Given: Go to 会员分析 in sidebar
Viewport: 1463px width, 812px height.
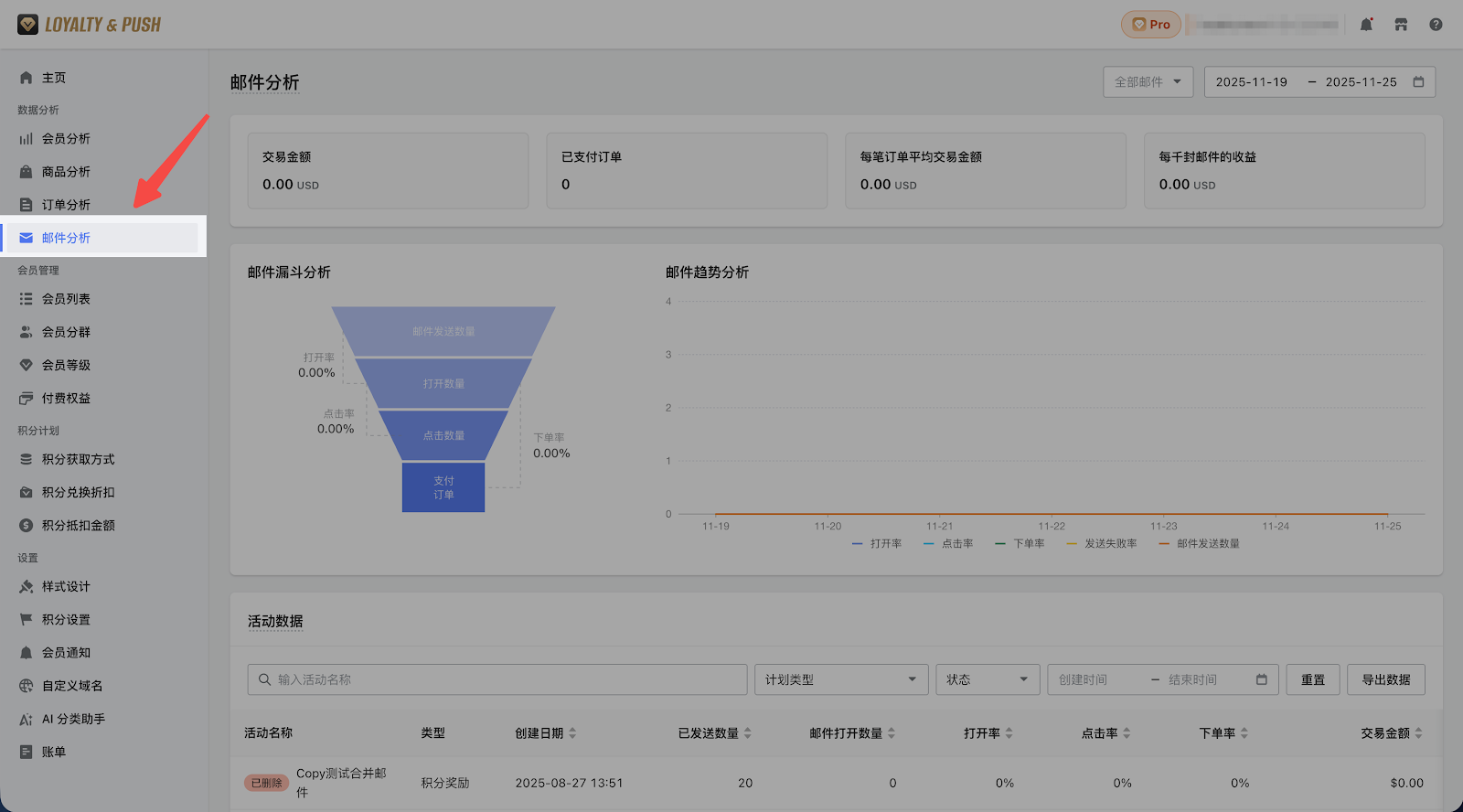Looking at the screenshot, I should click(66, 139).
